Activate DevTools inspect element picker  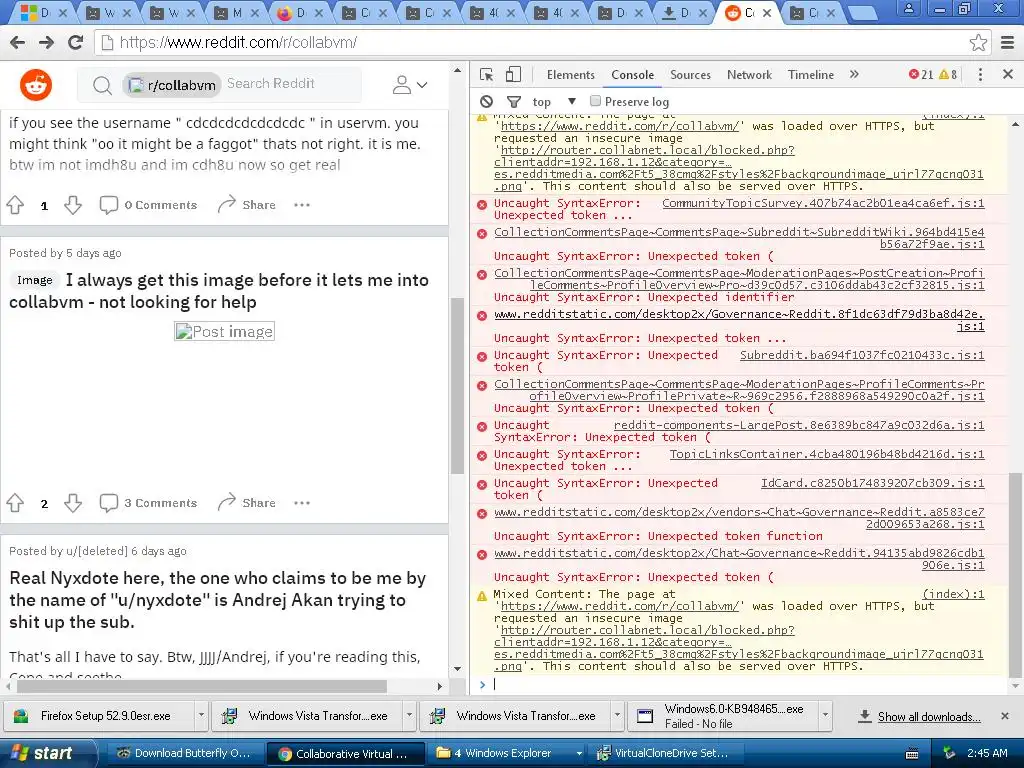pos(487,74)
